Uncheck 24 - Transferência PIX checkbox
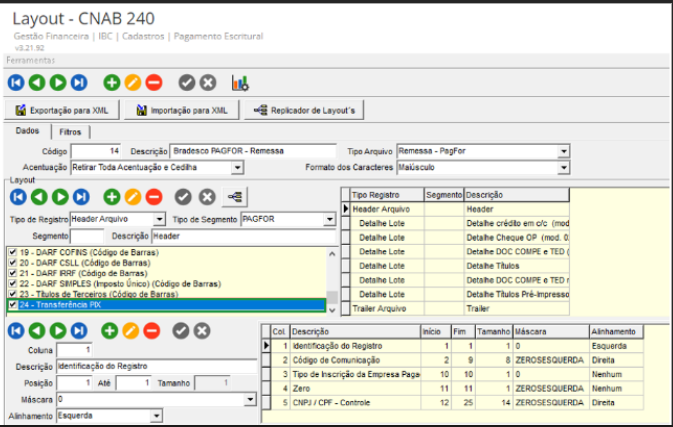This screenshot has height=427, width=673. click(12, 305)
